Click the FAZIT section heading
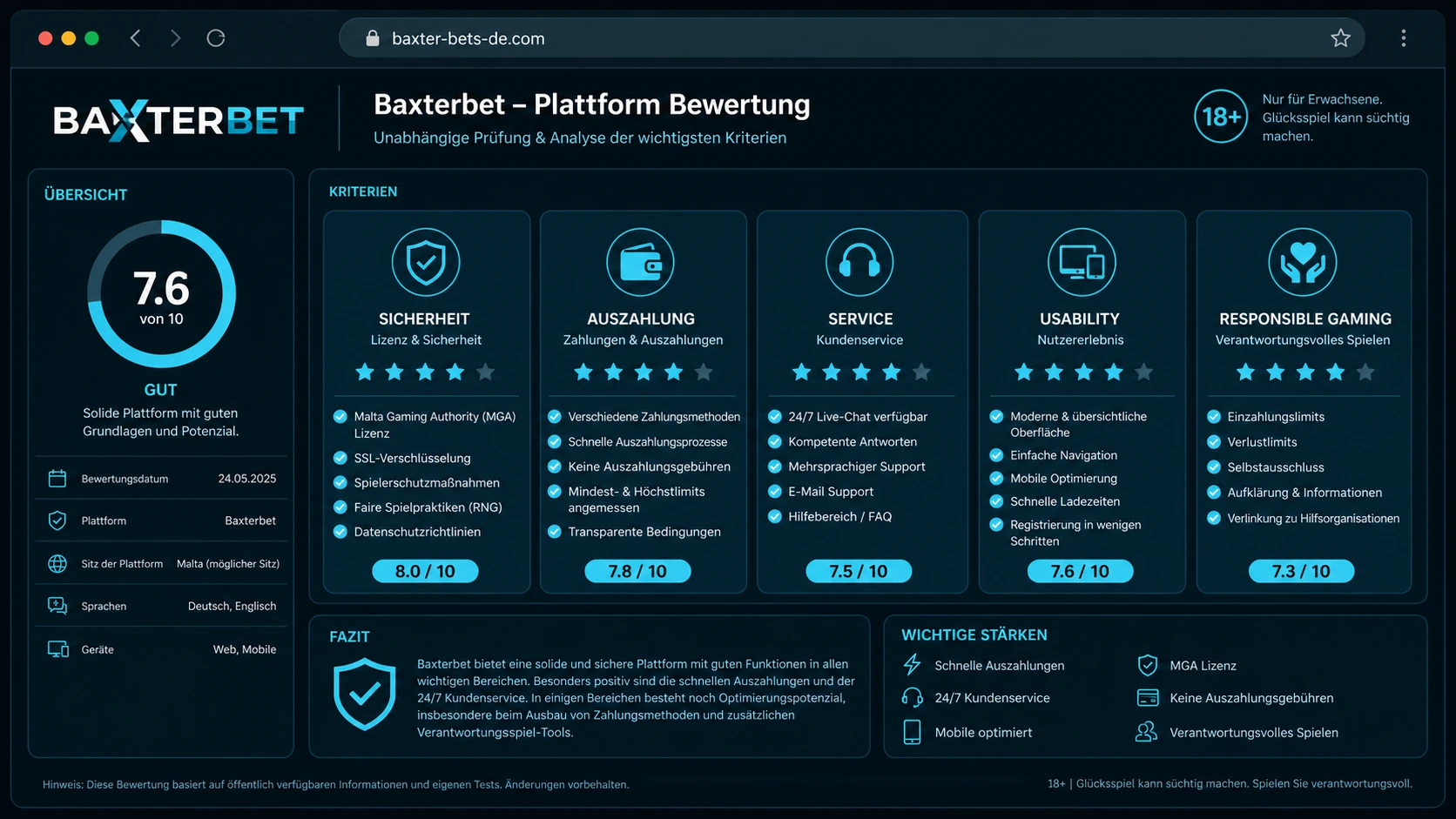Screen dimensions: 1456x819 click(x=349, y=637)
